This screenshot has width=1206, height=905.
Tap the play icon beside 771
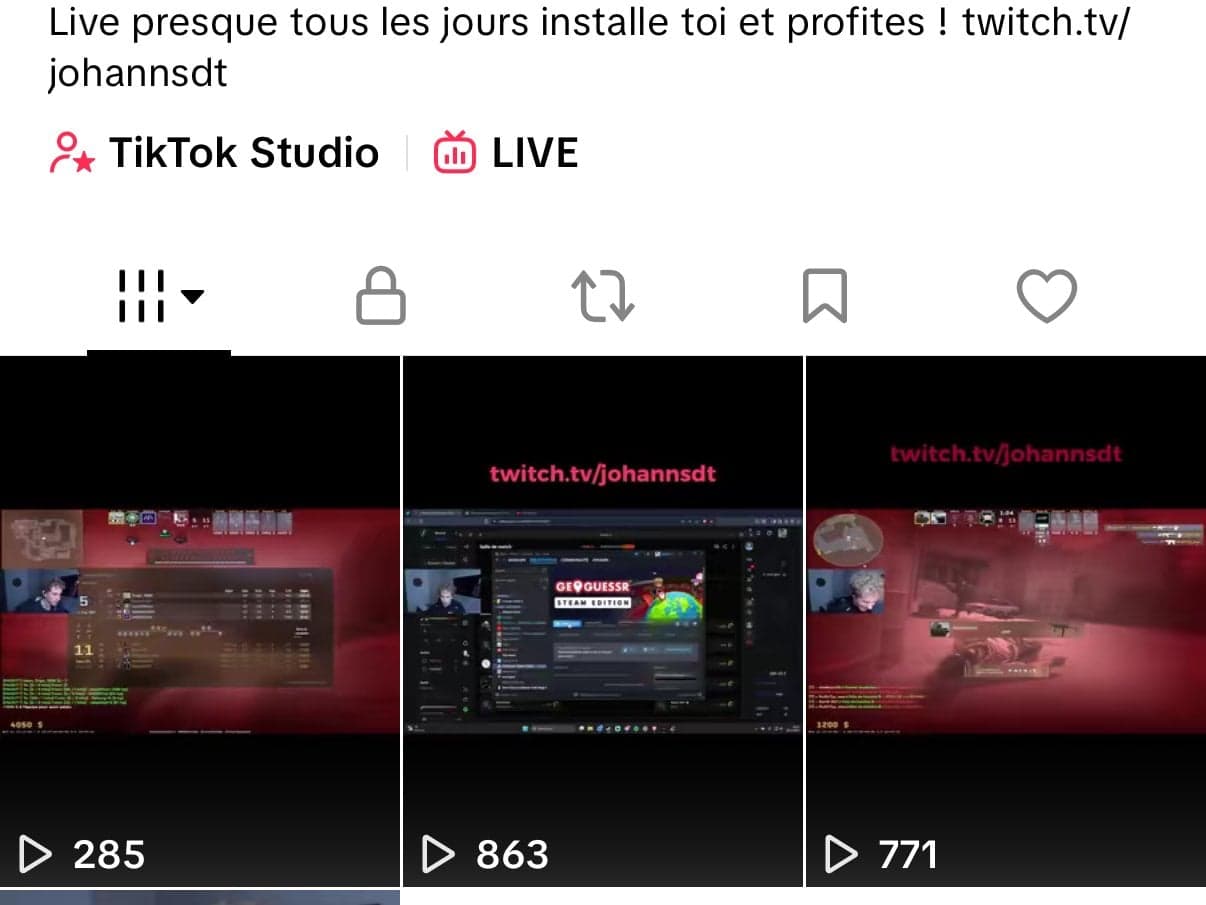tap(841, 854)
